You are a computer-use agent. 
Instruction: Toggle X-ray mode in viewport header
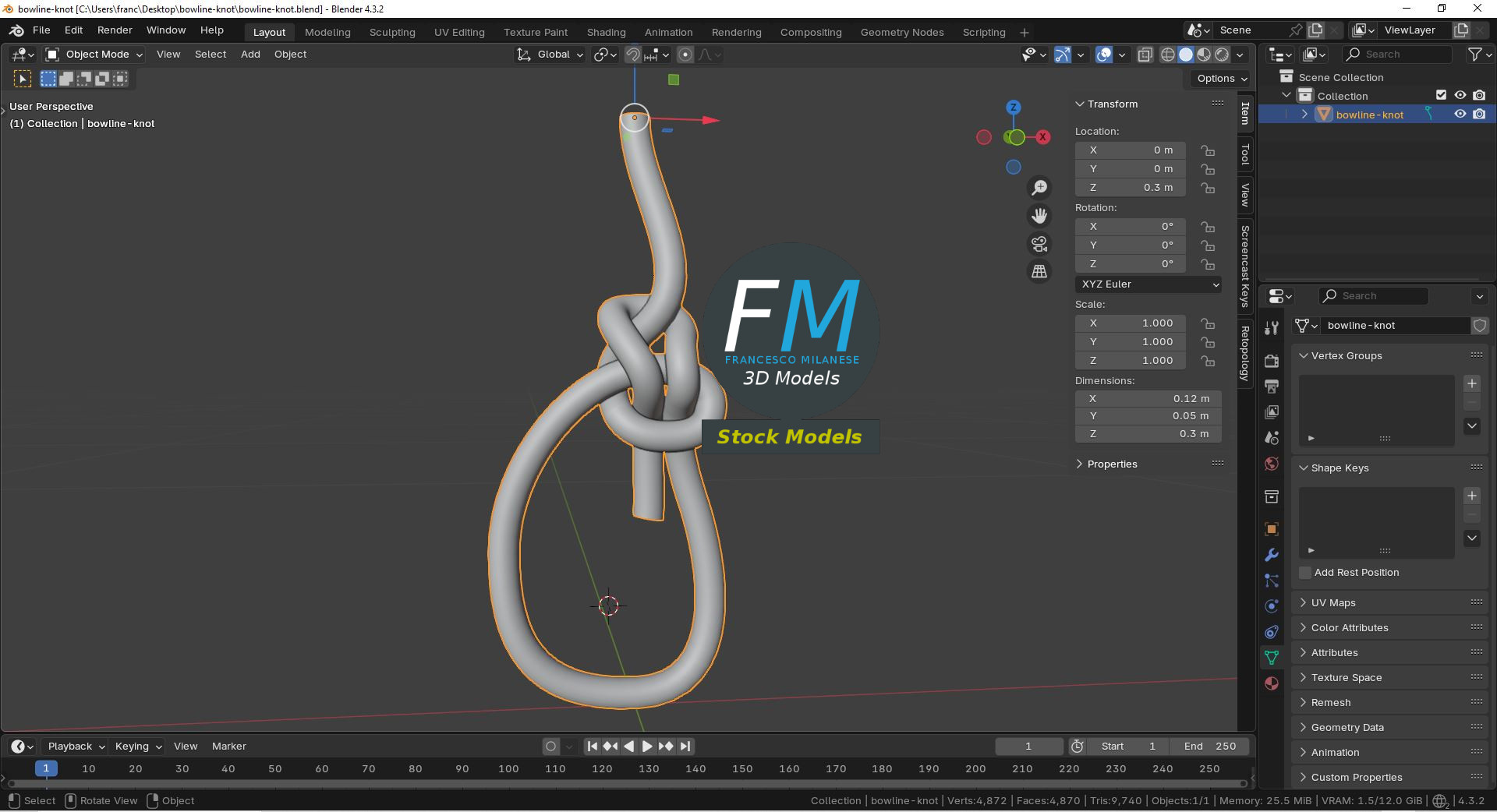point(1145,55)
